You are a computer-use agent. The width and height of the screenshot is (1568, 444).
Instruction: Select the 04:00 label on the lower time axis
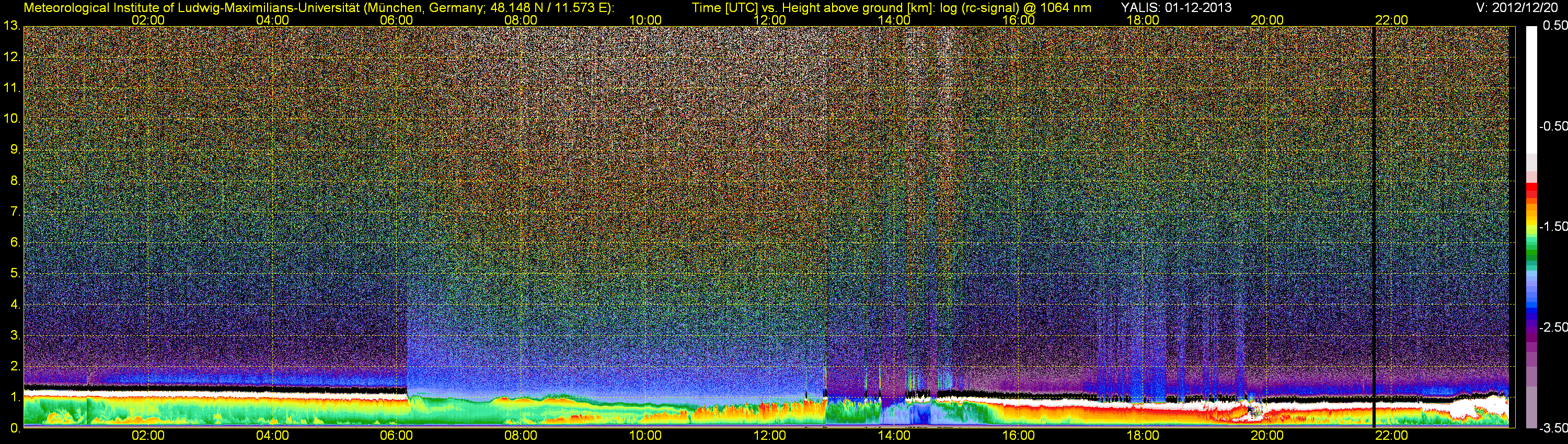(272, 436)
